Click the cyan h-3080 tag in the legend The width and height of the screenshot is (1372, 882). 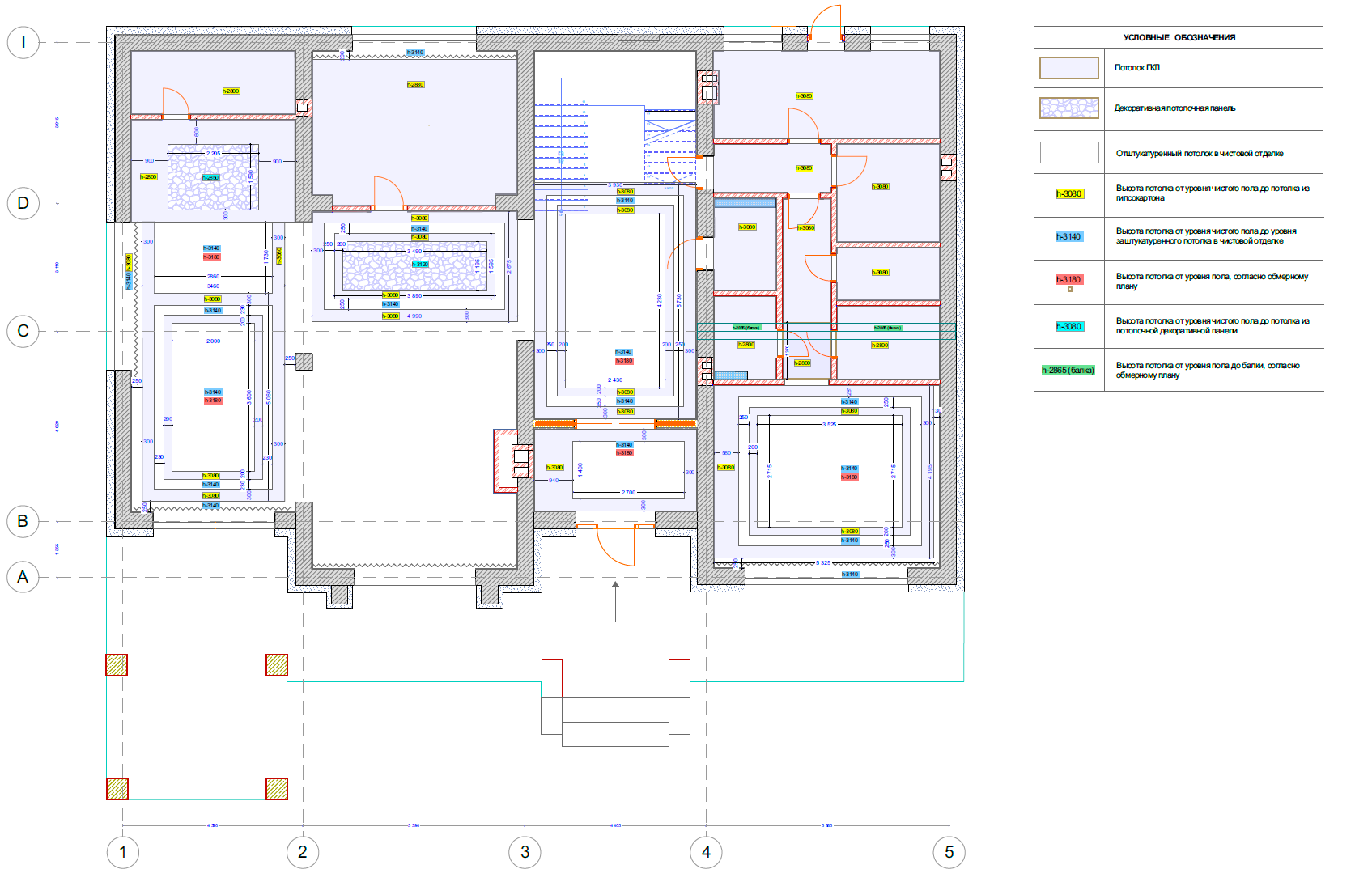click(x=1068, y=327)
